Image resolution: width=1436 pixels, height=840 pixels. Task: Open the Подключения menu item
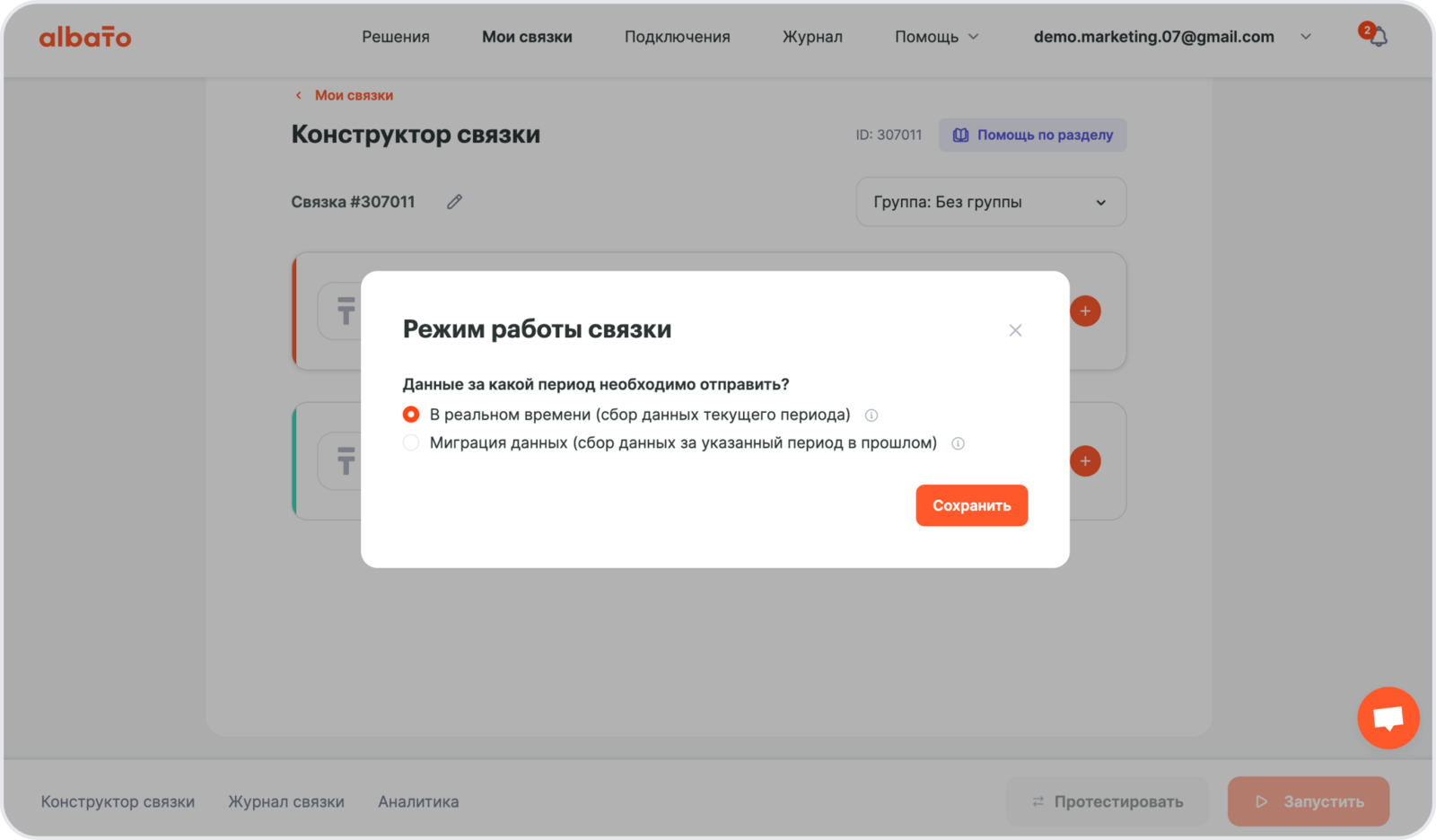[677, 37]
